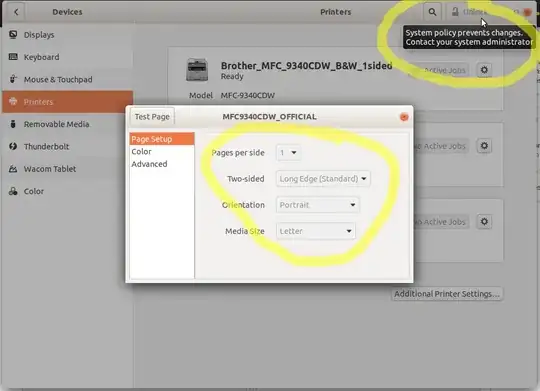540x391 pixels.
Task: Open gear settings for Brother_MFC_9340CDW printer
Action: tap(484, 70)
